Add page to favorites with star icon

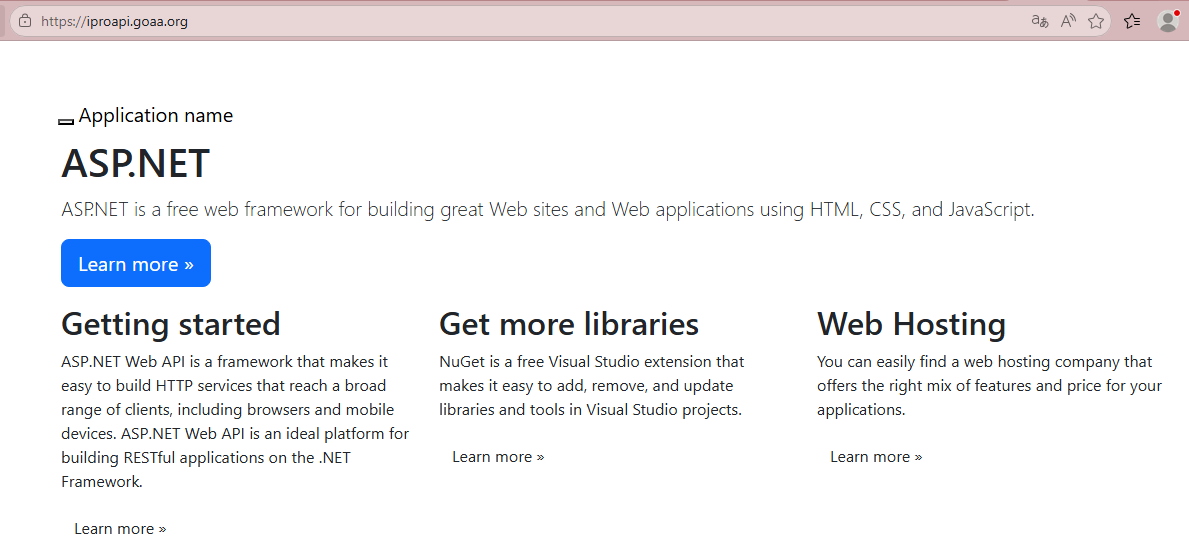pyautogui.click(x=1096, y=21)
